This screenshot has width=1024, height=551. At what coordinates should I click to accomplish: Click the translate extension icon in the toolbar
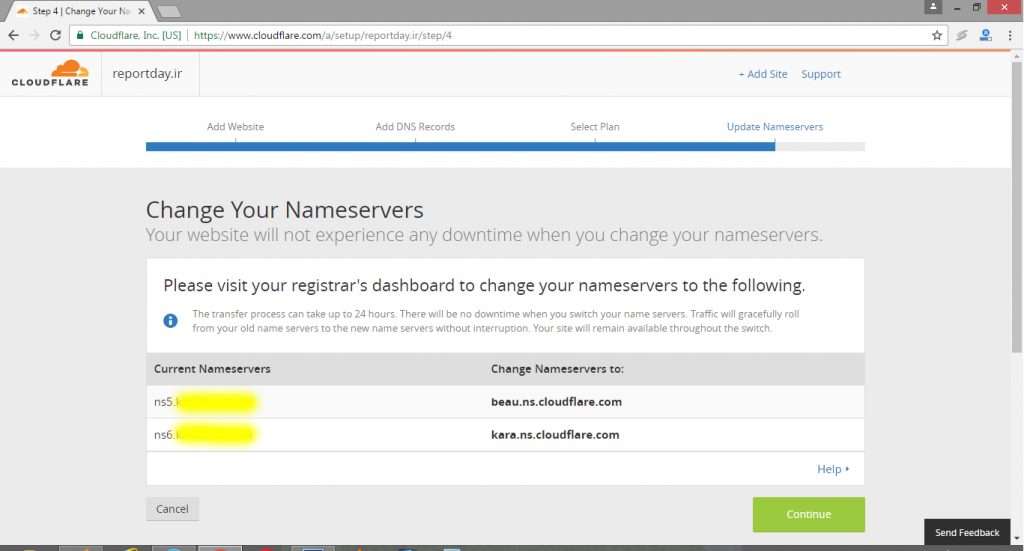[985, 35]
